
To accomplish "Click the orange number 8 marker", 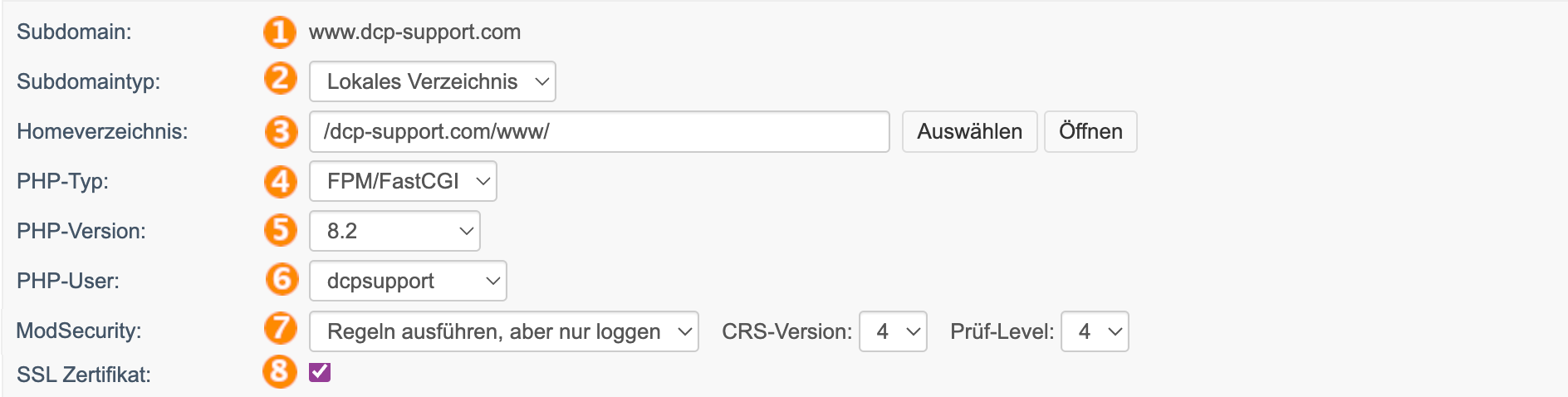I will 280,371.
